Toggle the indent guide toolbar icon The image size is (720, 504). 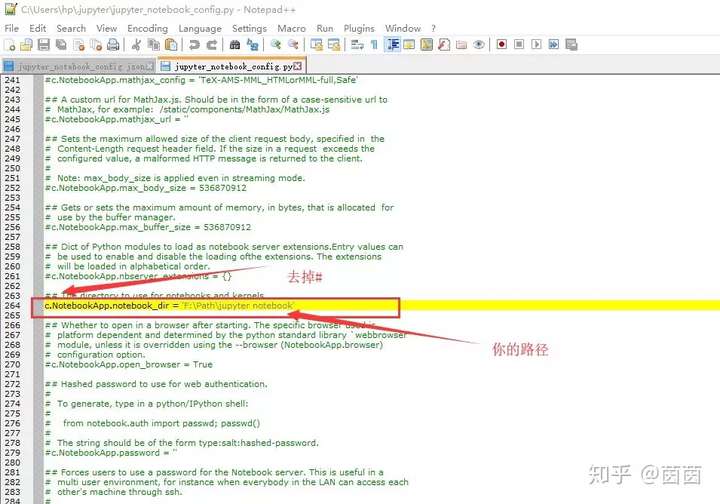(x=392, y=45)
